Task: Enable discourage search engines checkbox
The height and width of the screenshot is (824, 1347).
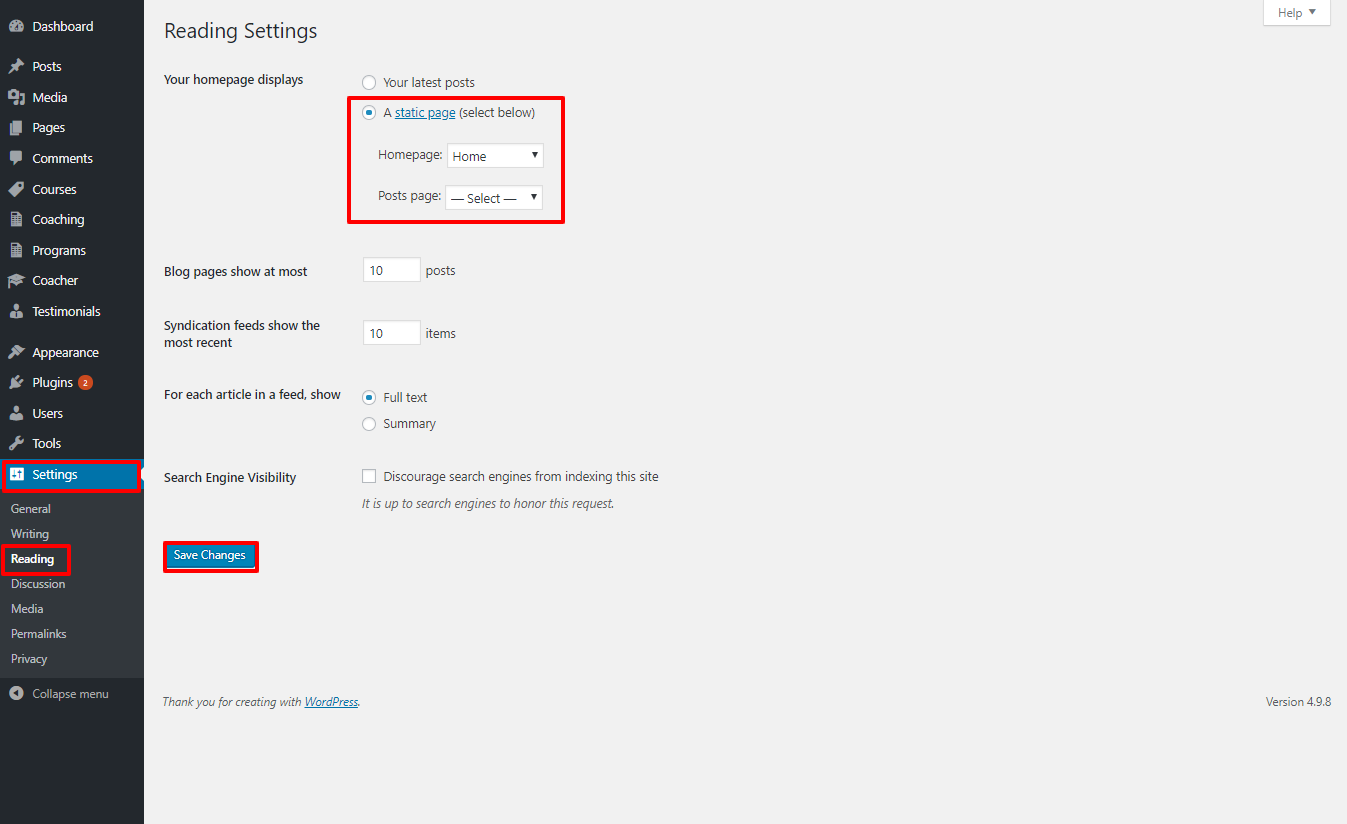Action: point(370,477)
